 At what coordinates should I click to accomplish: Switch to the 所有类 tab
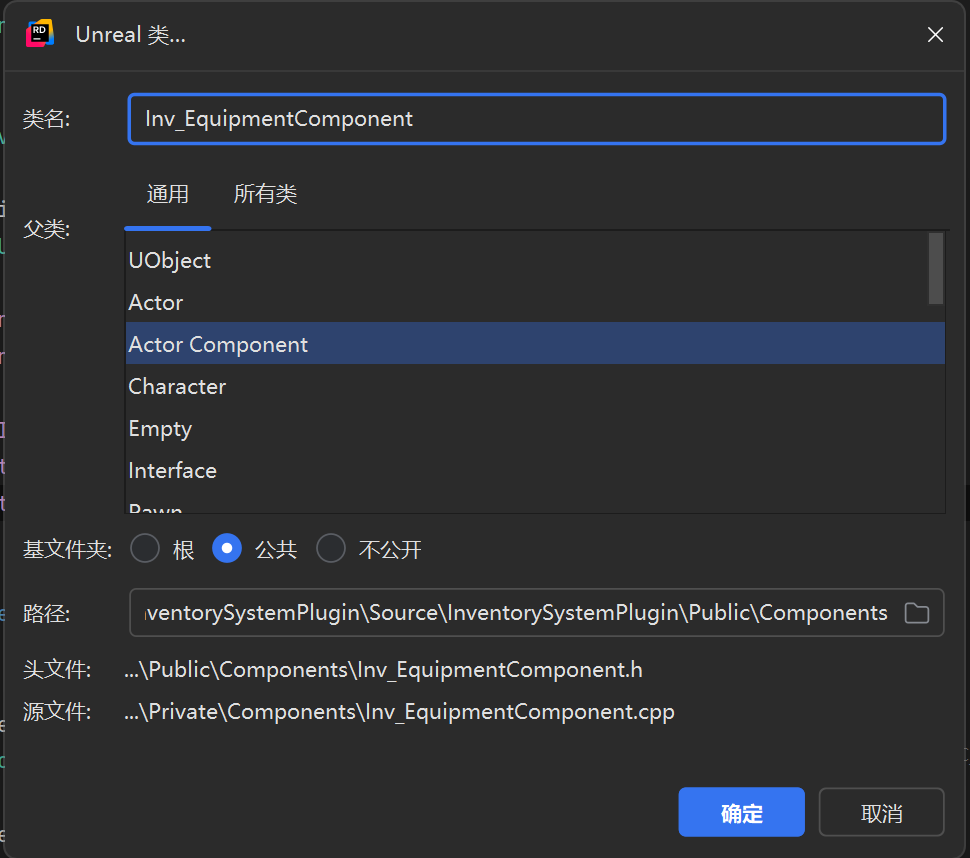[265, 194]
